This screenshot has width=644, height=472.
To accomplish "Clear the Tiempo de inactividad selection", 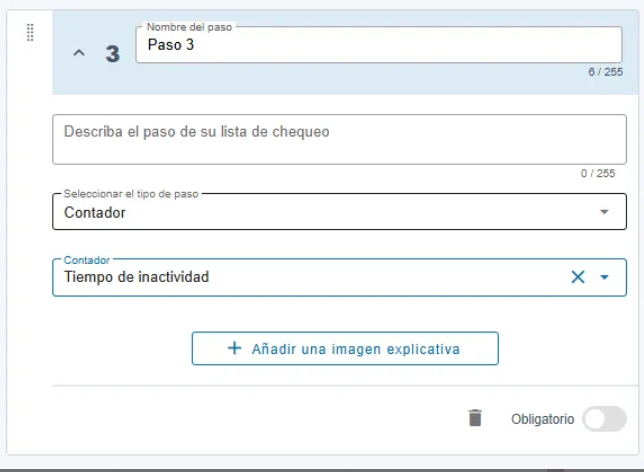I will point(578,277).
